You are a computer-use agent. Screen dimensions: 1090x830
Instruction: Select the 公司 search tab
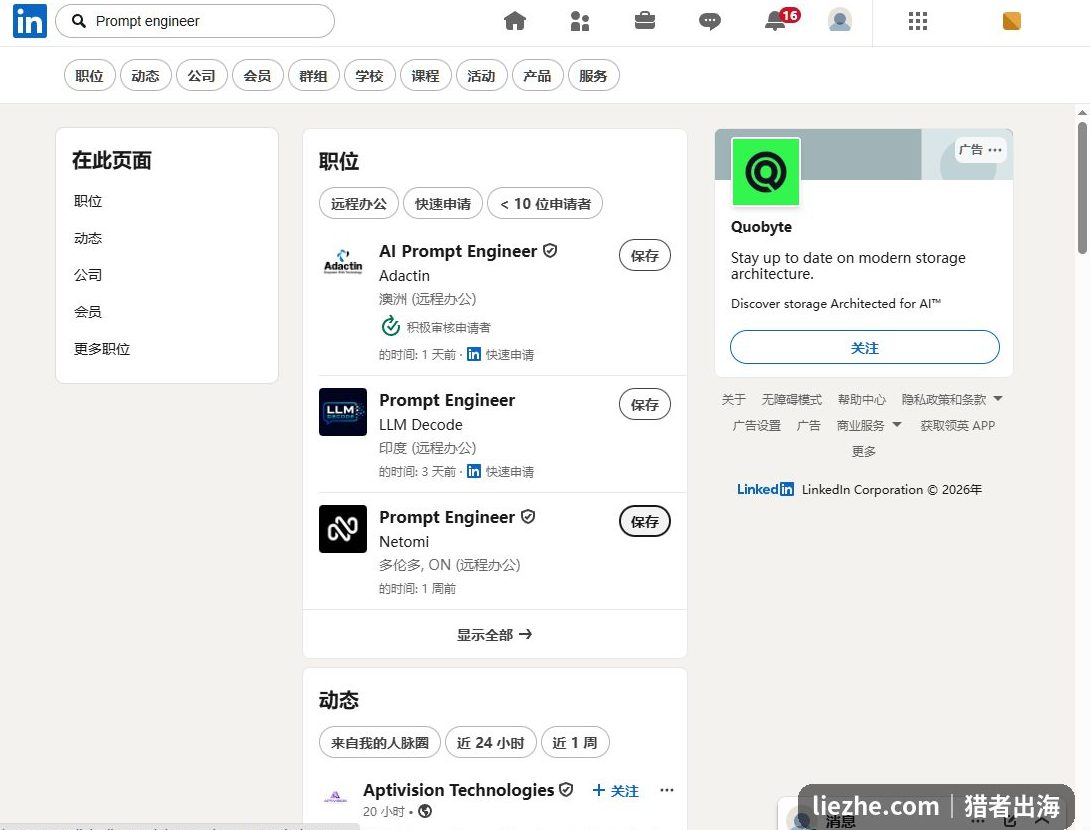point(202,76)
